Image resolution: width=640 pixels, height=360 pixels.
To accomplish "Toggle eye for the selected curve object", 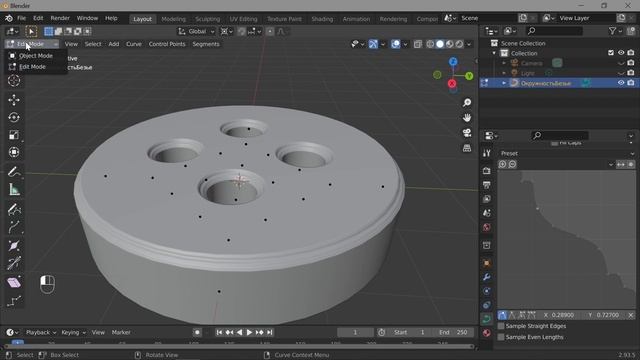I will click(621, 83).
